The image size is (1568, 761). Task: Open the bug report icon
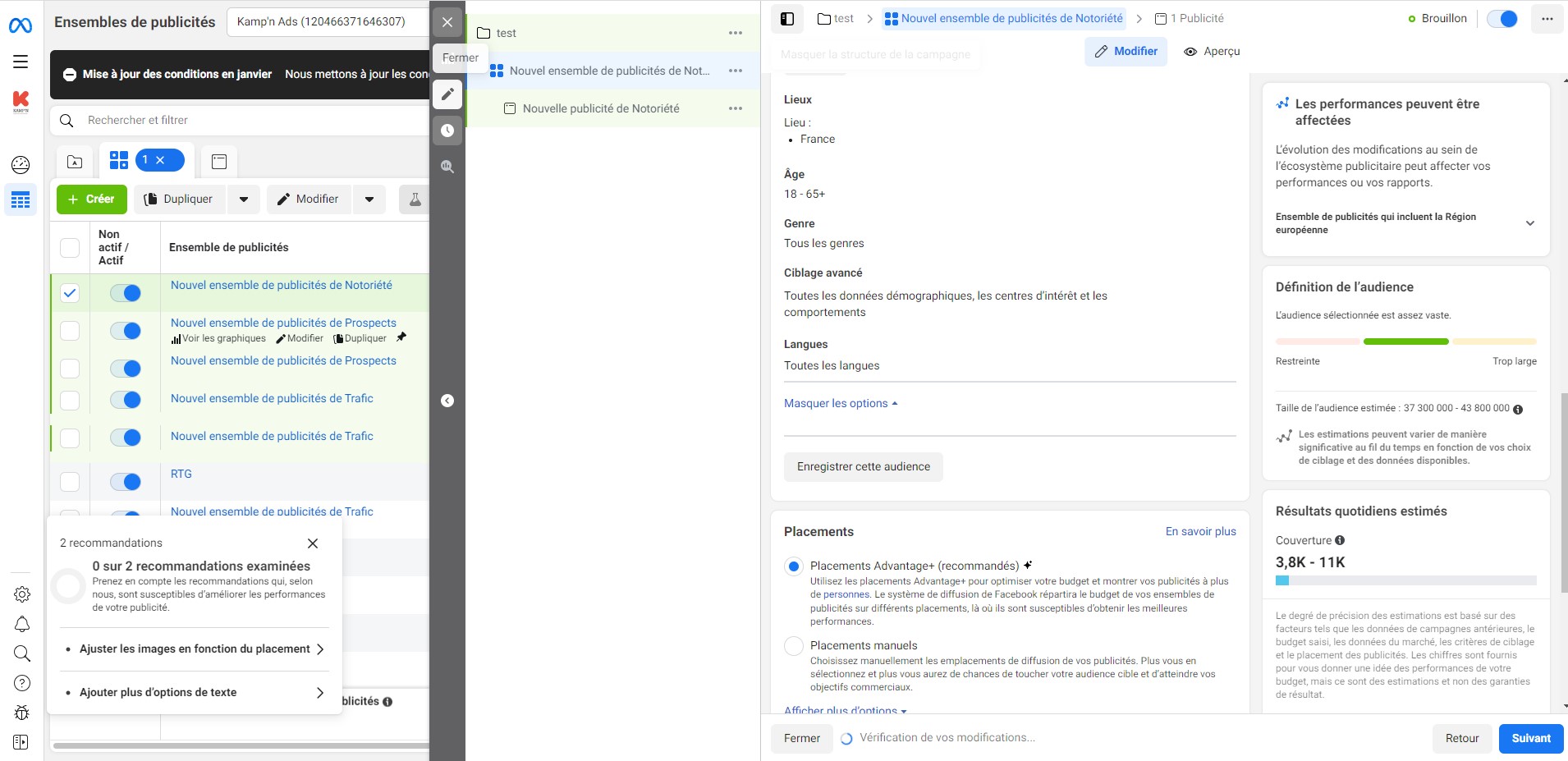(22, 713)
